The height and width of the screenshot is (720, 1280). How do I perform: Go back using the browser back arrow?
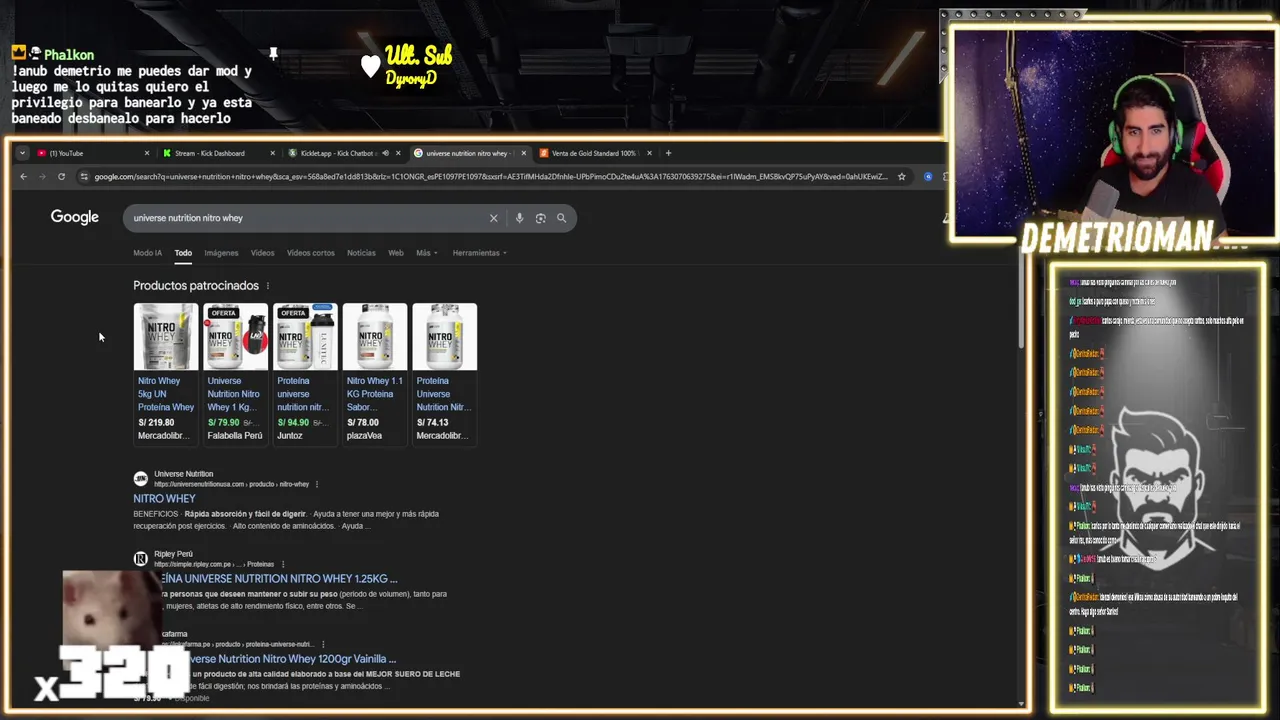click(x=23, y=177)
